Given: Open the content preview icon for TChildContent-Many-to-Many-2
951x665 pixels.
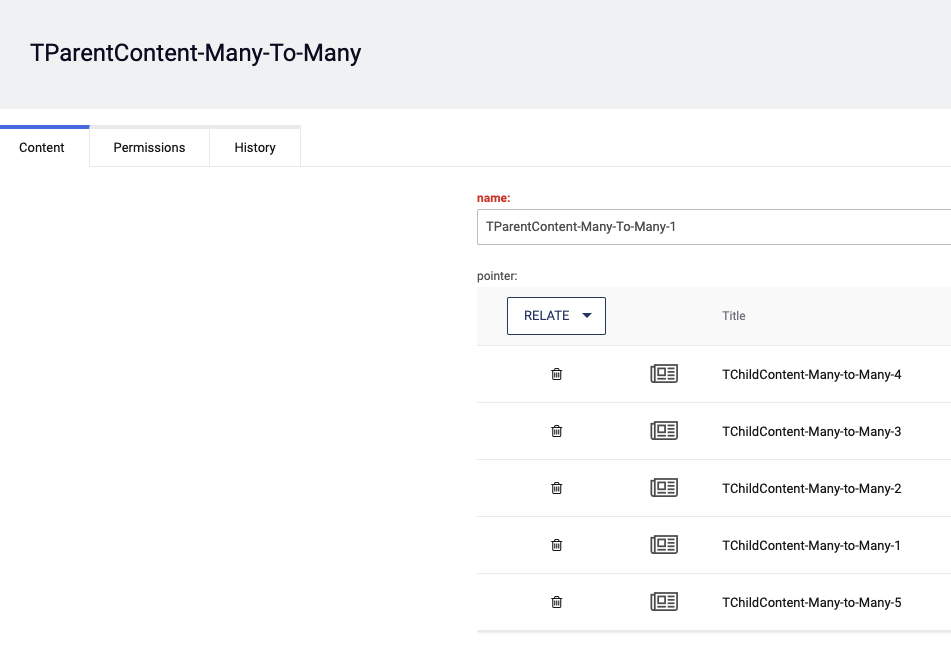Looking at the screenshot, I should 664,488.
